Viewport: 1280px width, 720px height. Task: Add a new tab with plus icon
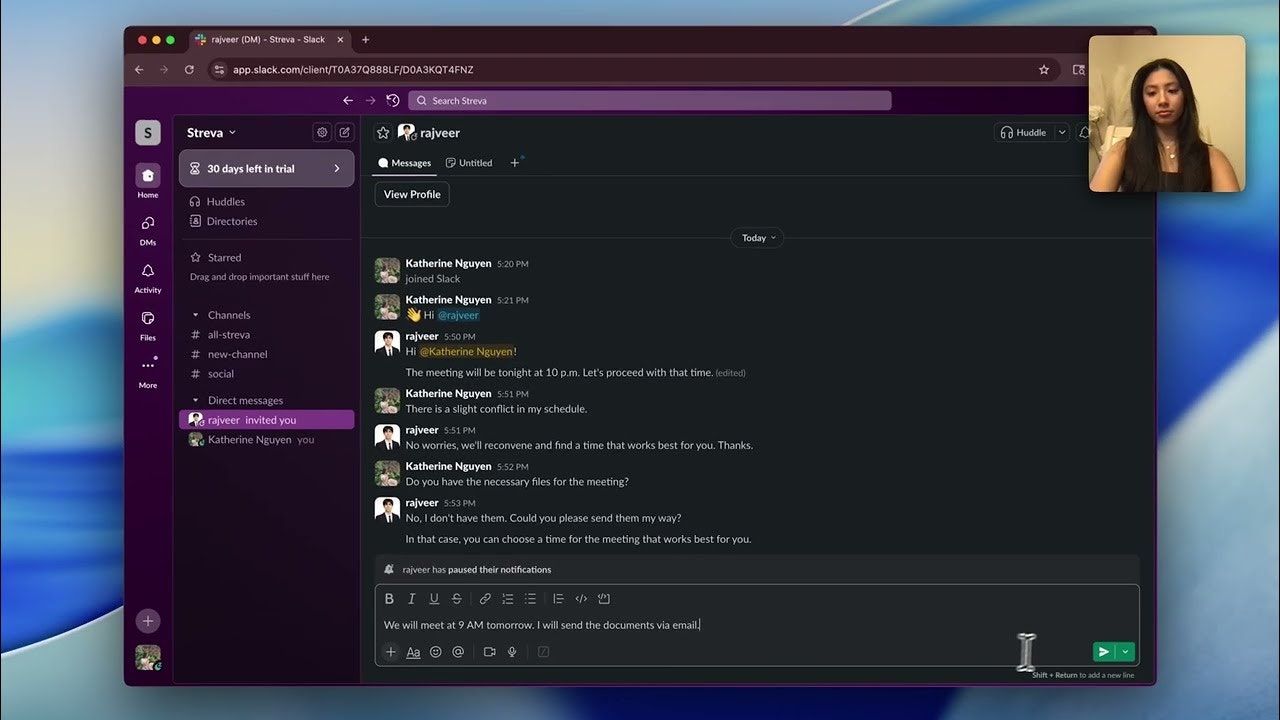(515, 163)
